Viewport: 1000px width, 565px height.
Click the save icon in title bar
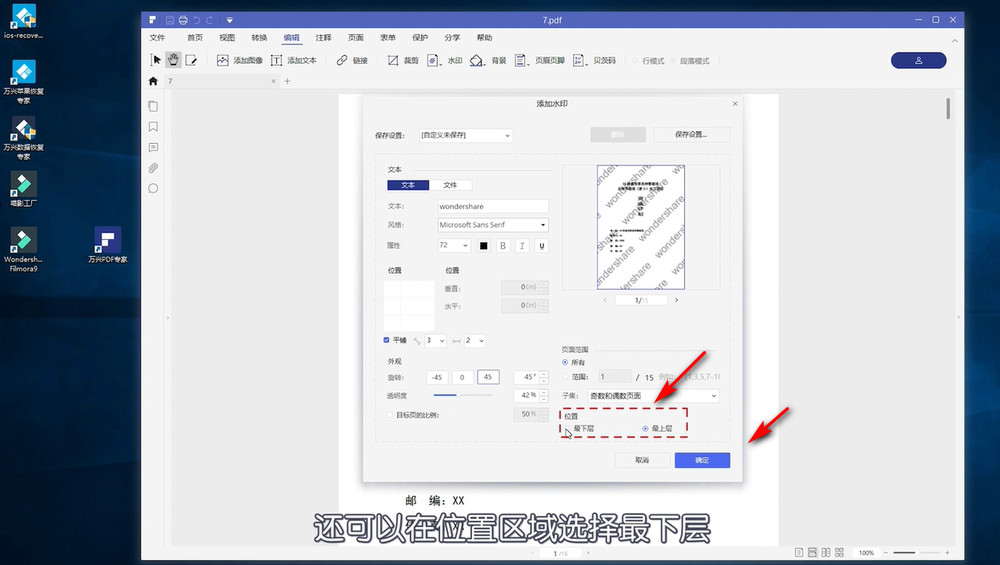pos(170,20)
